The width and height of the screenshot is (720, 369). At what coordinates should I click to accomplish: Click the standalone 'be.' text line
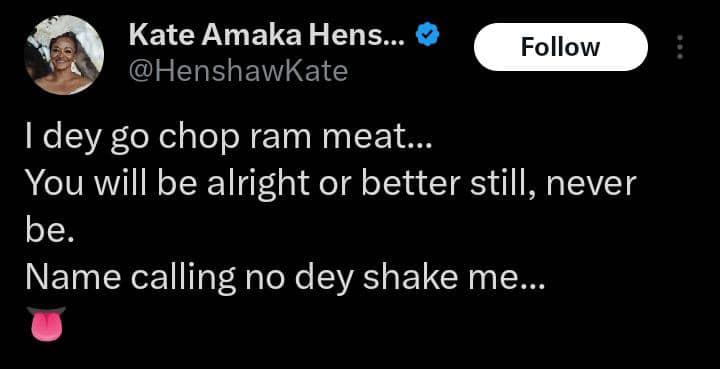point(50,231)
